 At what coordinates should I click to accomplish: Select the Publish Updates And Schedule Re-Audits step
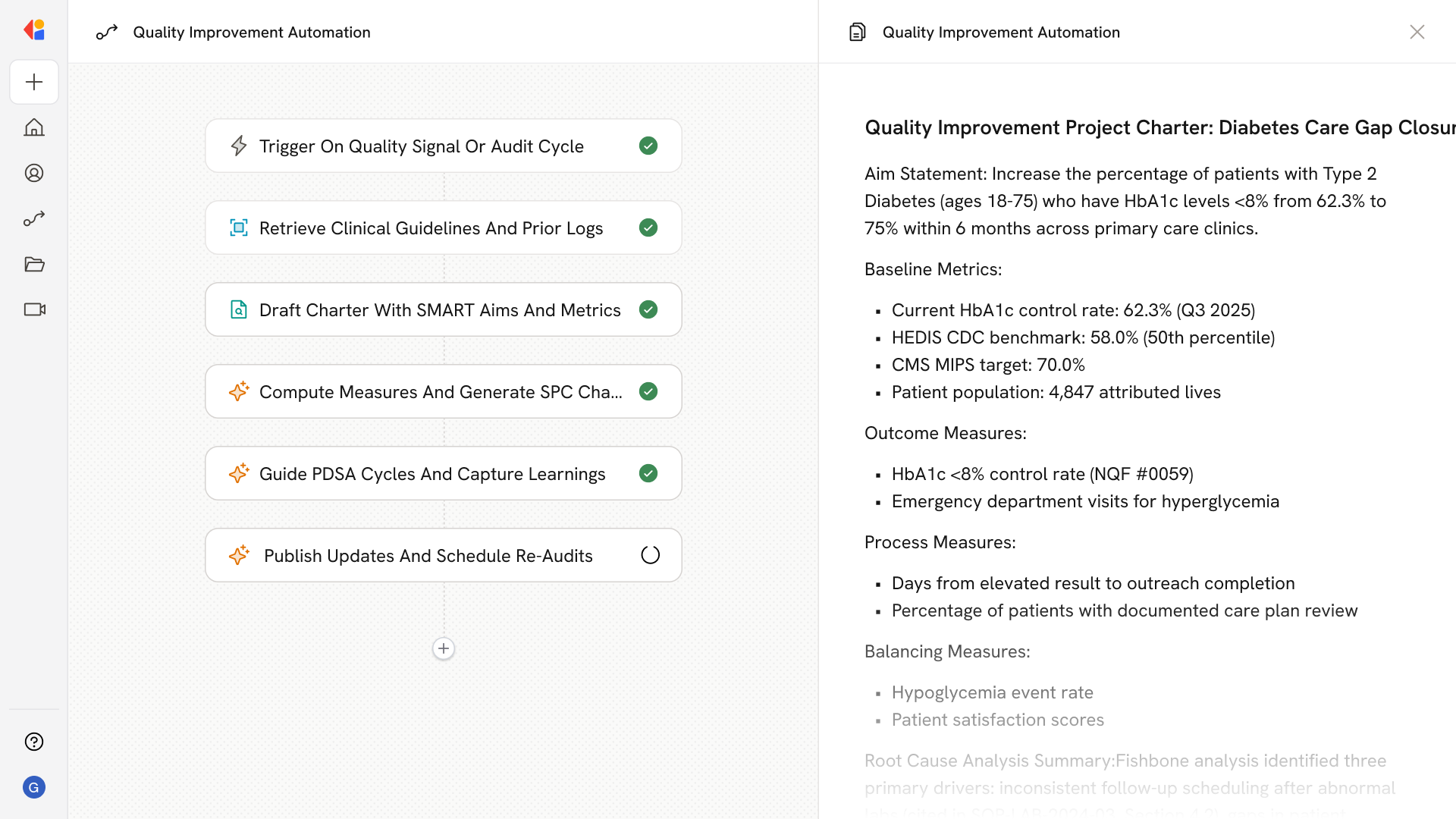tap(428, 555)
